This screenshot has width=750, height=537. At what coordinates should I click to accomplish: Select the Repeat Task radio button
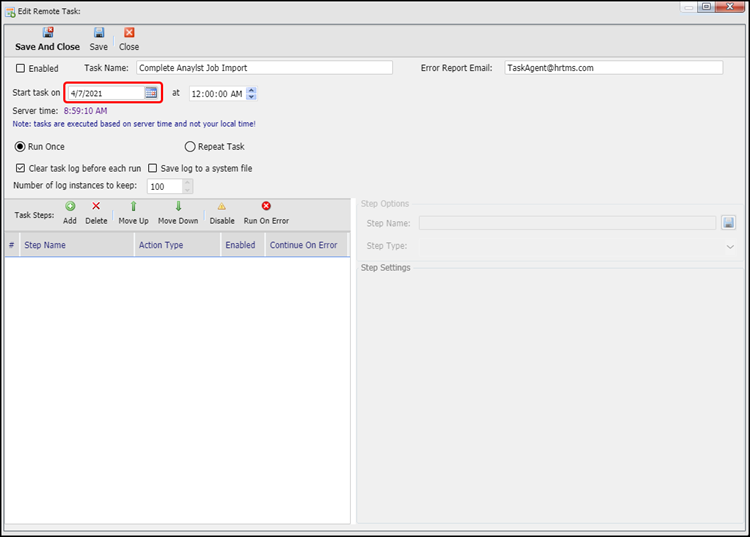click(x=190, y=146)
